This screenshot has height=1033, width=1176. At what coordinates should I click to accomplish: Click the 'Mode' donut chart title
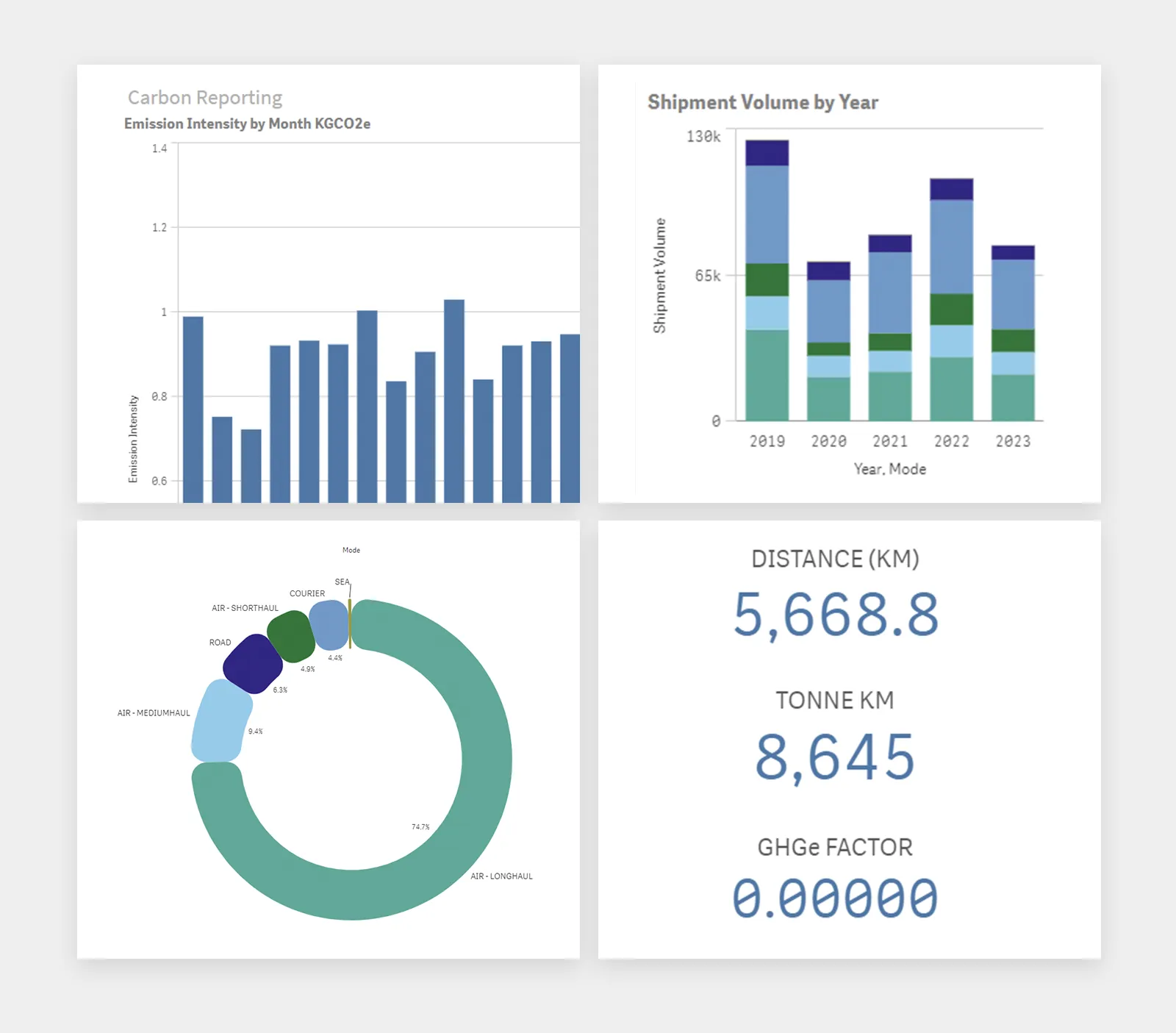click(x=351, y=550)
